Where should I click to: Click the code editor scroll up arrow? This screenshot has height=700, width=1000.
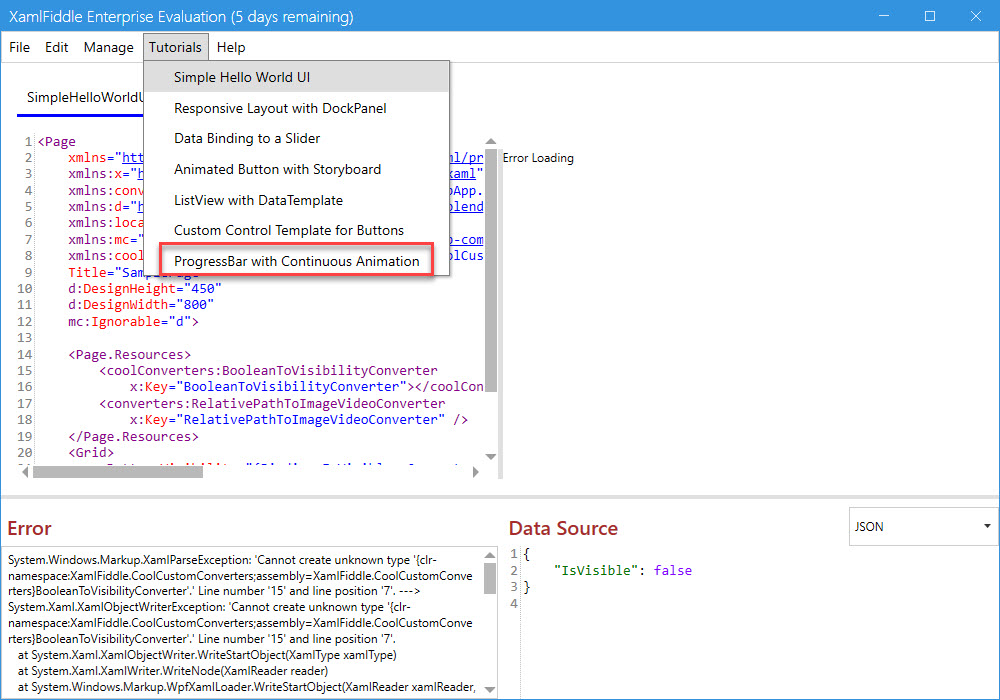pyautogui.click(x=490, y=142)
